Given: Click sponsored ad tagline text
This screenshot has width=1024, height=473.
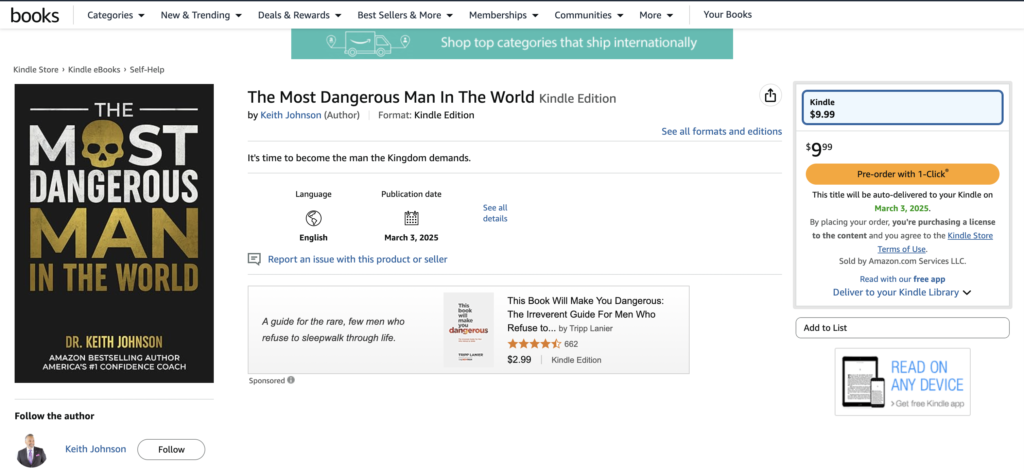Looking at the screenshot, I should pos(333,330).
